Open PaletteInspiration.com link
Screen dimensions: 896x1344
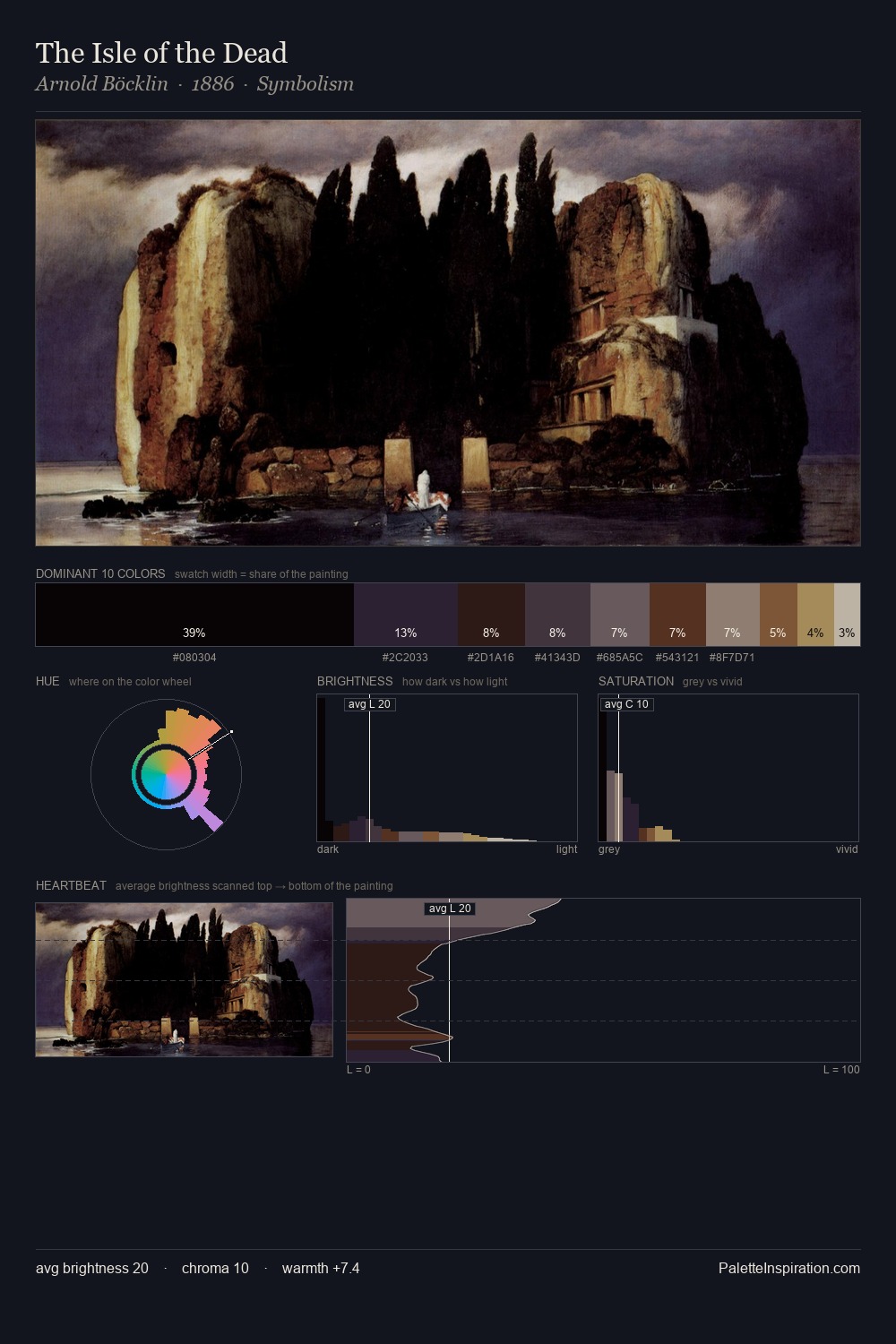789,1269
